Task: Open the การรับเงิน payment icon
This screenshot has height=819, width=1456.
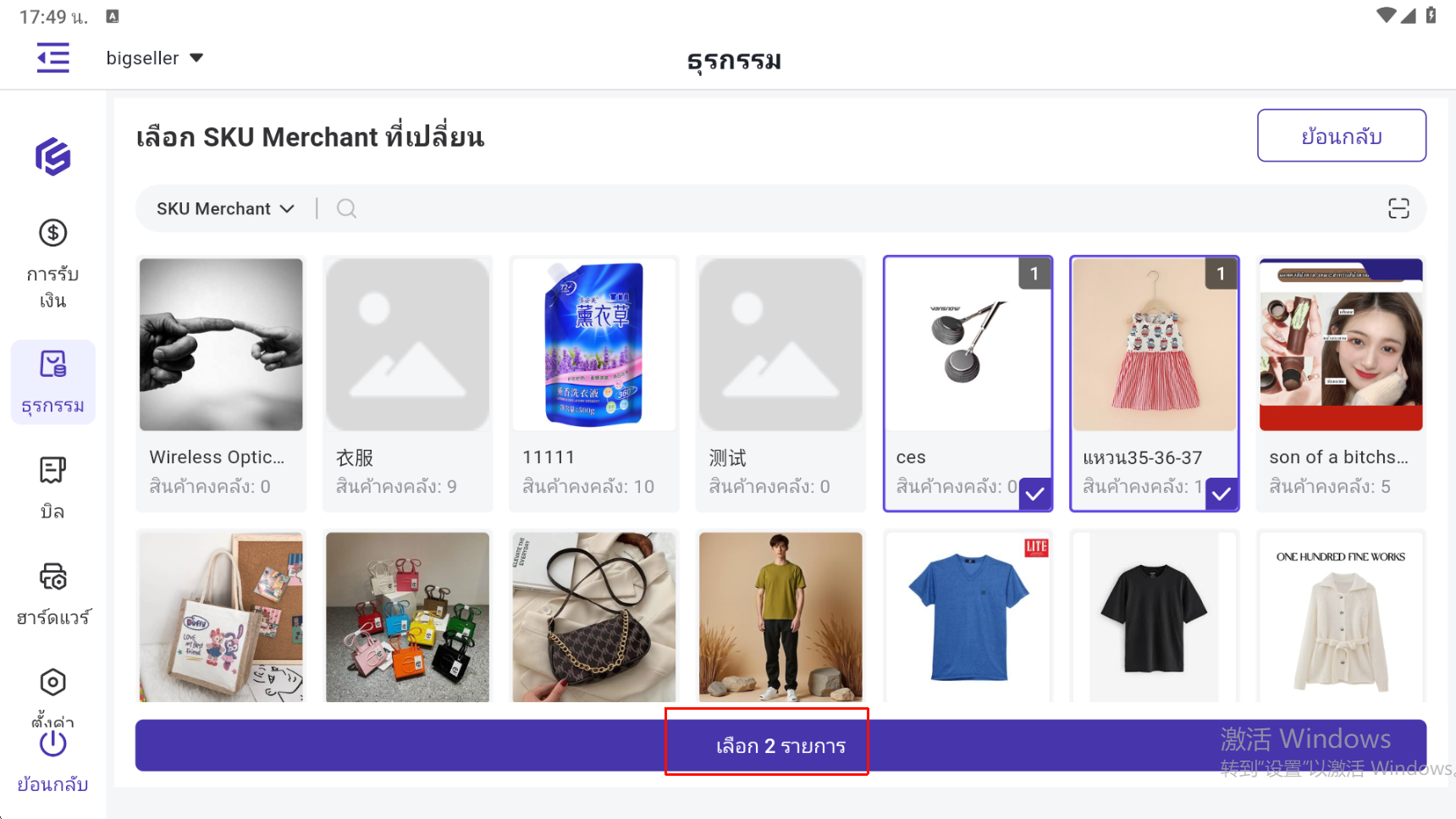Action: pos(52,233)
